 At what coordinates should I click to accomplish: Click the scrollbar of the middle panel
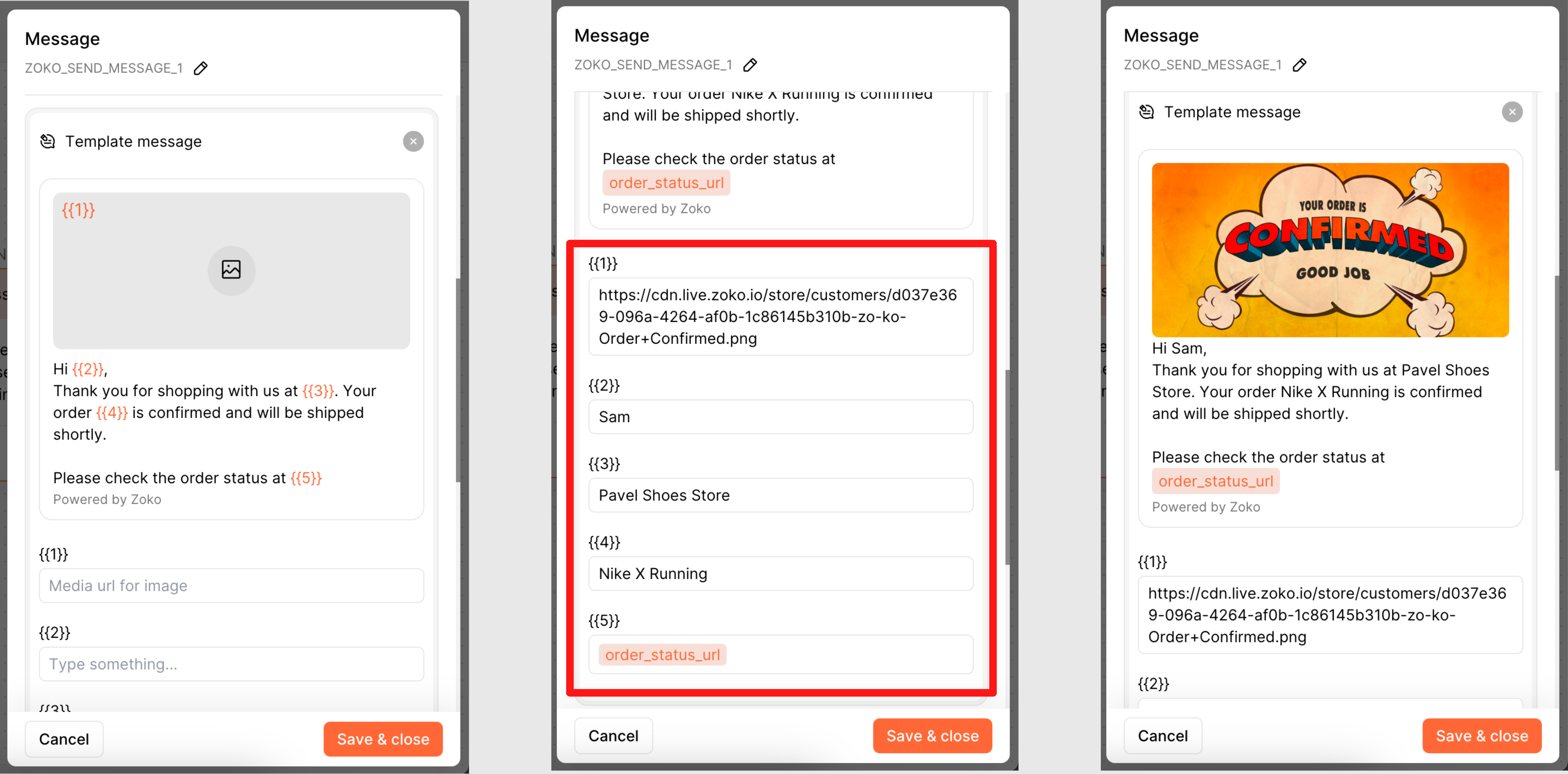pos(1007,467)
